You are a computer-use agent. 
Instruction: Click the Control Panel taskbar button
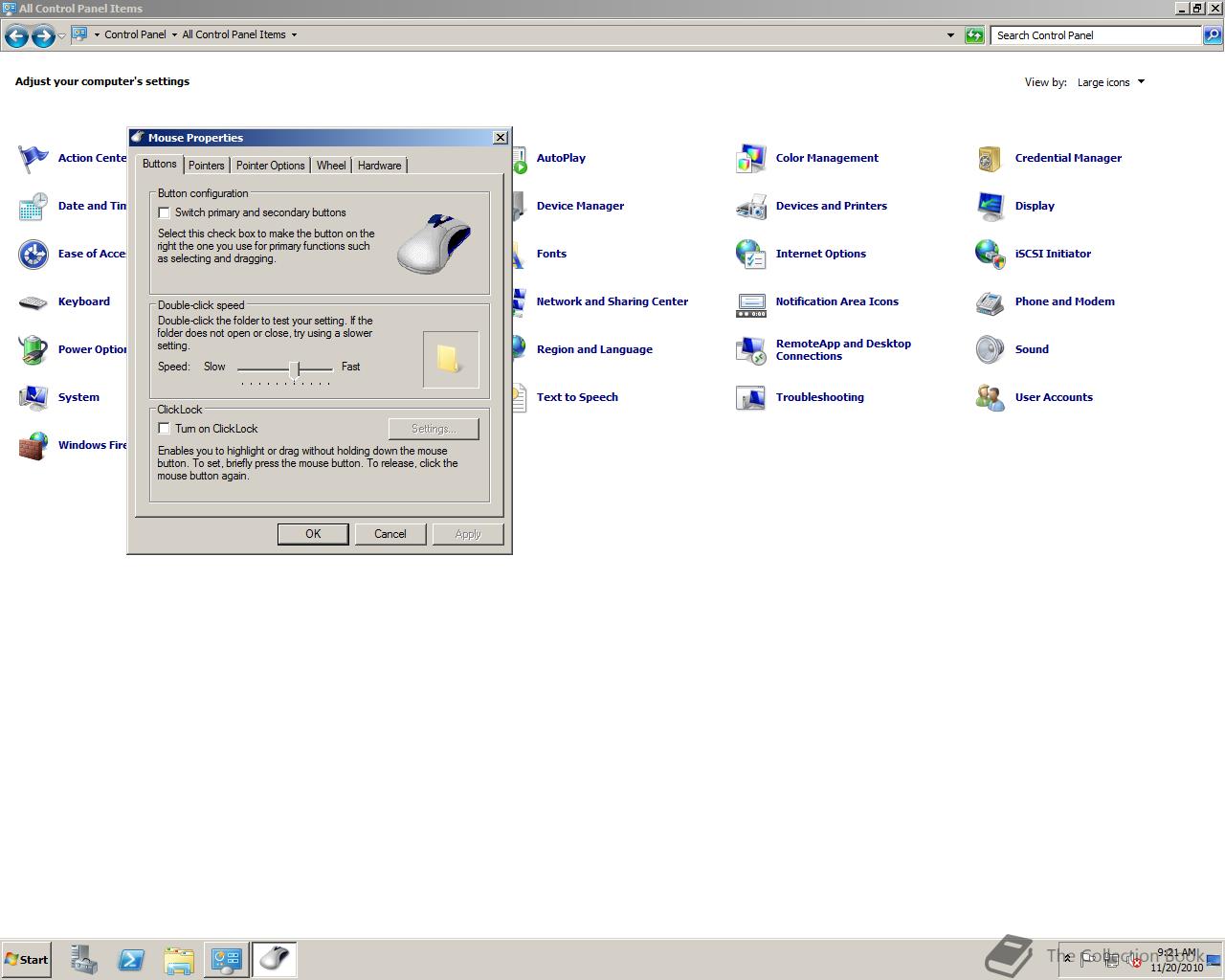[227, 960]
